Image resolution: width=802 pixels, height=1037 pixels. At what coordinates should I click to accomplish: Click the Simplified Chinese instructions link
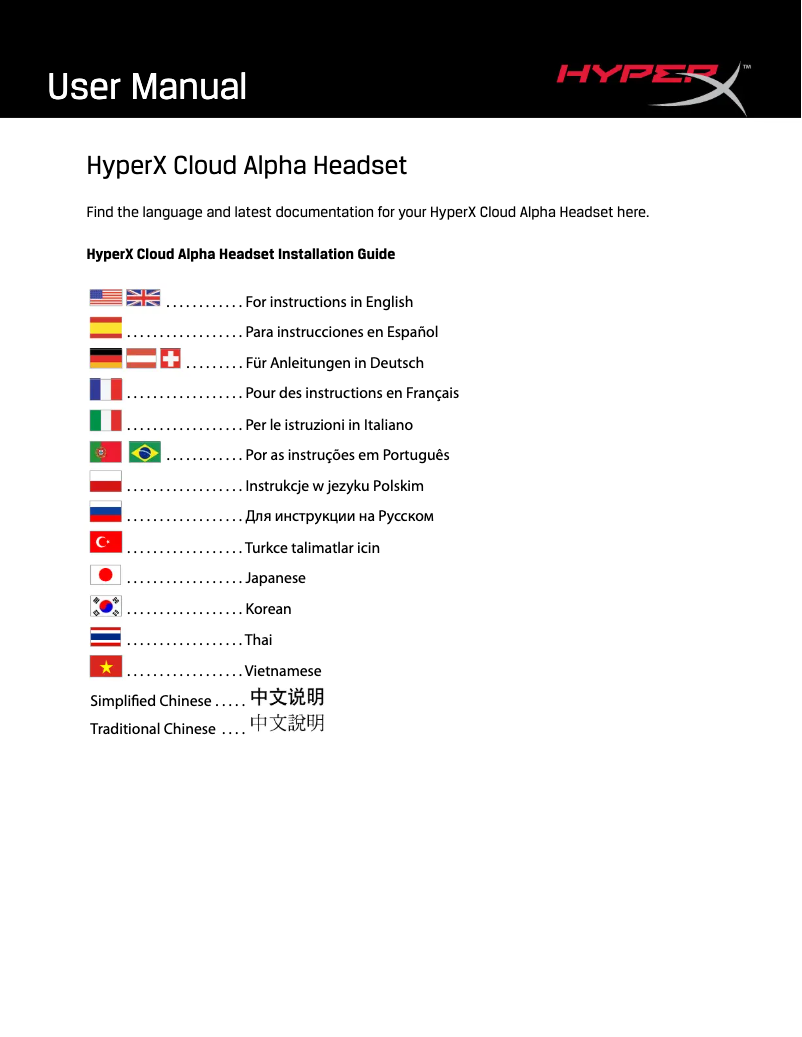pos(288,696)
